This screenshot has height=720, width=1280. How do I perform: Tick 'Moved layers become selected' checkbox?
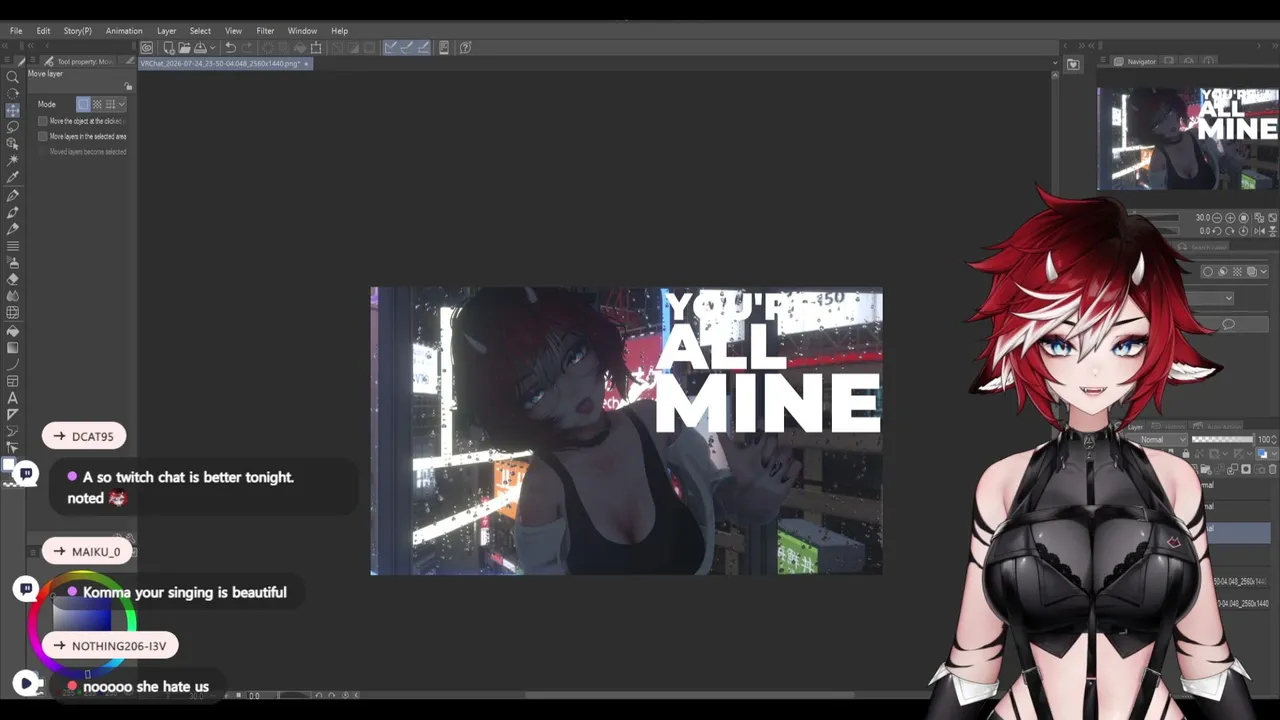(x=43, y=152)
